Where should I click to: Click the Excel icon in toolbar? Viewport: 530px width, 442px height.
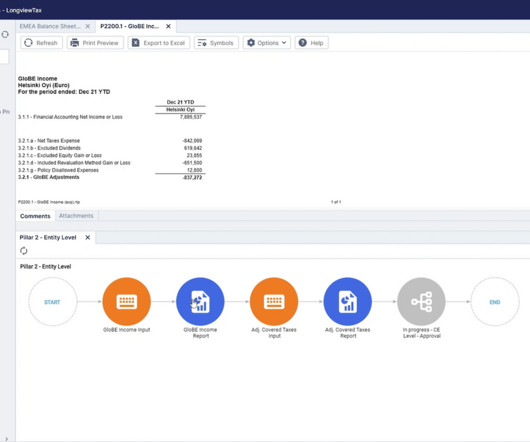(136, 43)
